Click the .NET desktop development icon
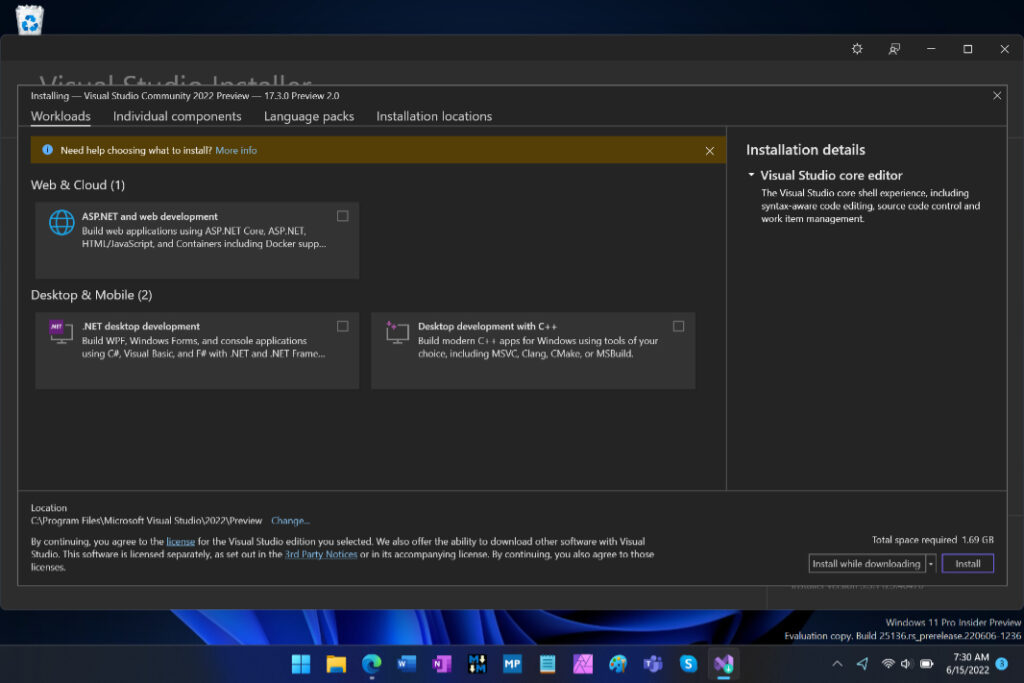 click(x=61, y=332)
